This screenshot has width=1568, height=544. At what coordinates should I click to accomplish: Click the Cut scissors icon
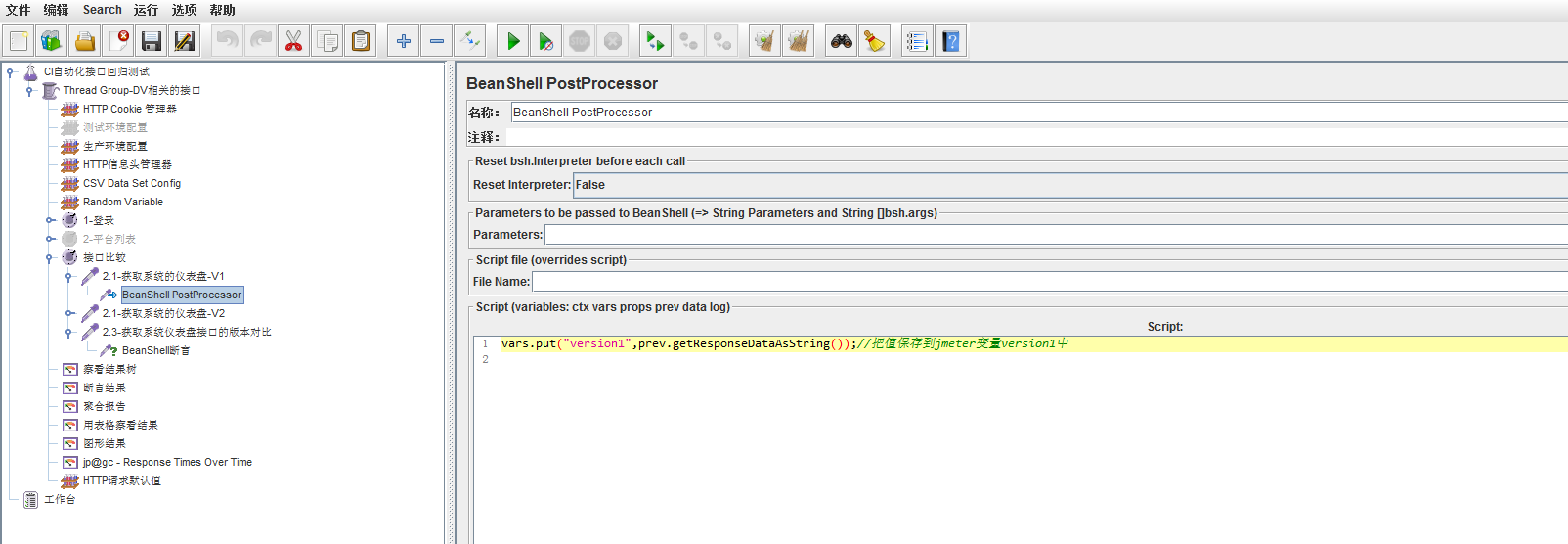pyautogui.click(x=293, y=41)
